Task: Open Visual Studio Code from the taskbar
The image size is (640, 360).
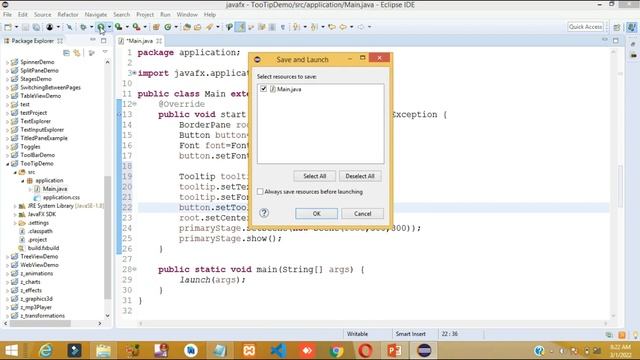Action: (279, 350)
